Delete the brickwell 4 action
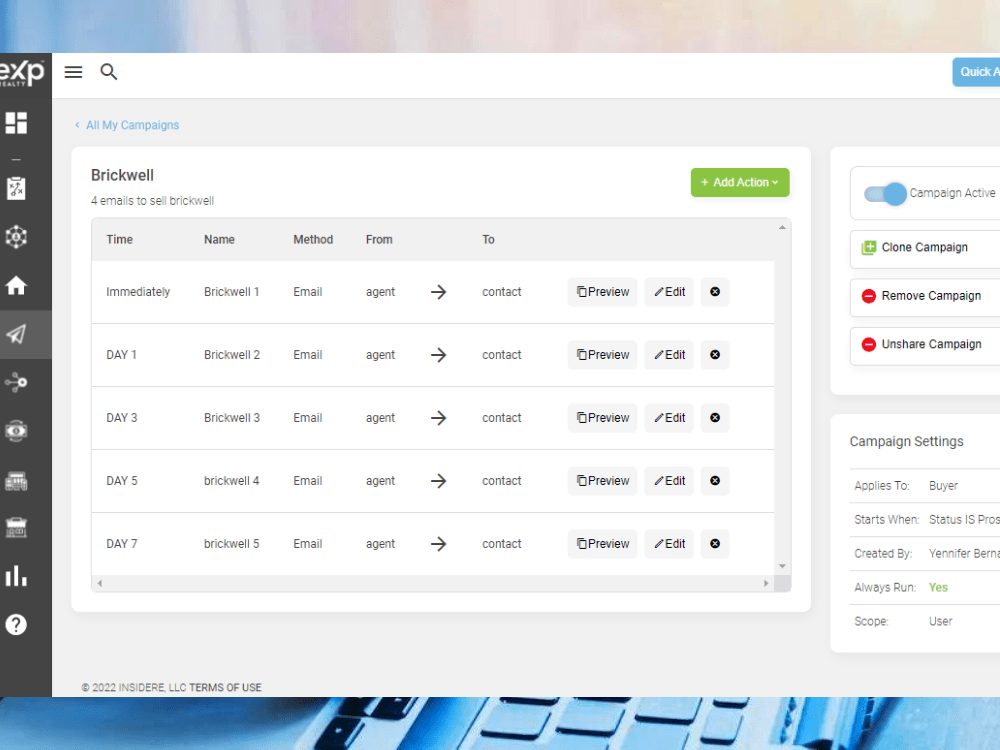 [x=715, y=481]
